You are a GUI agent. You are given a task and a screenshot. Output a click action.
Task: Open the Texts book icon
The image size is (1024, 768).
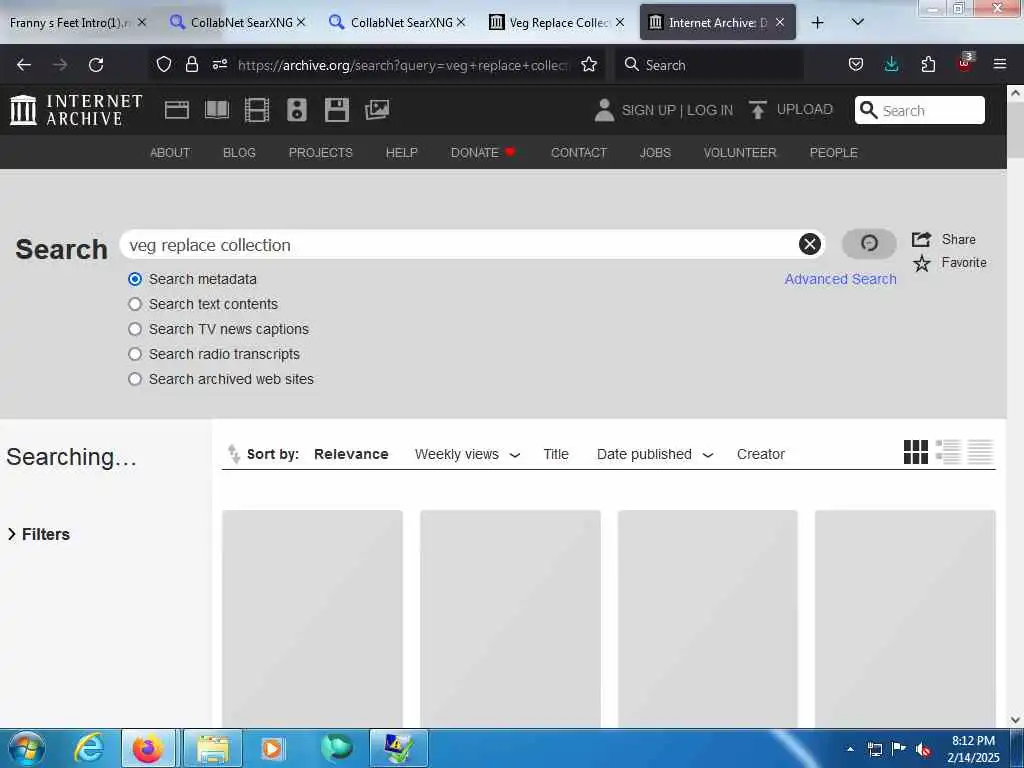pyautogui.click(x=217, y=110)
